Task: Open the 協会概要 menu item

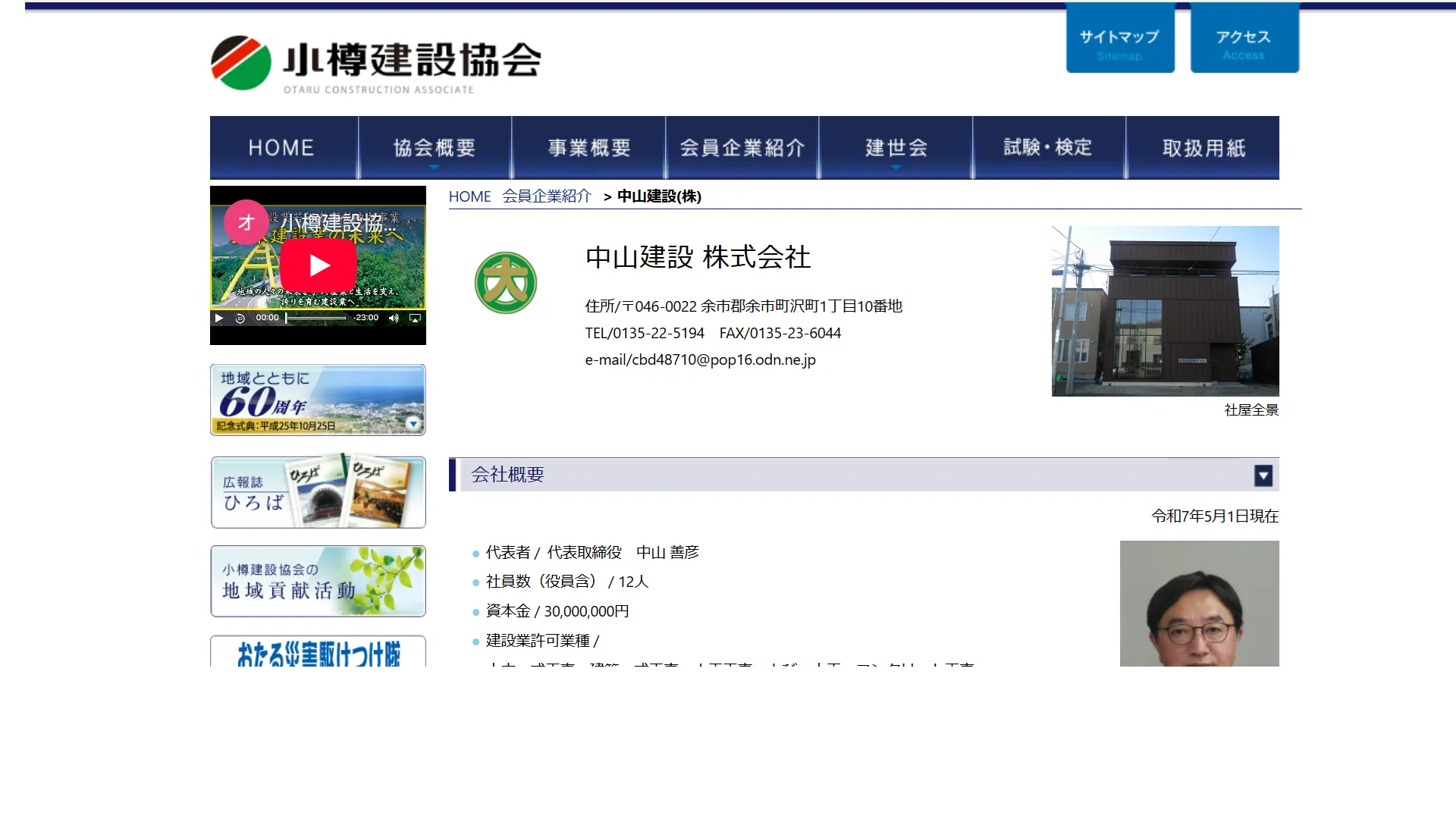Action: pyautogui.click(x=435, y=148)
